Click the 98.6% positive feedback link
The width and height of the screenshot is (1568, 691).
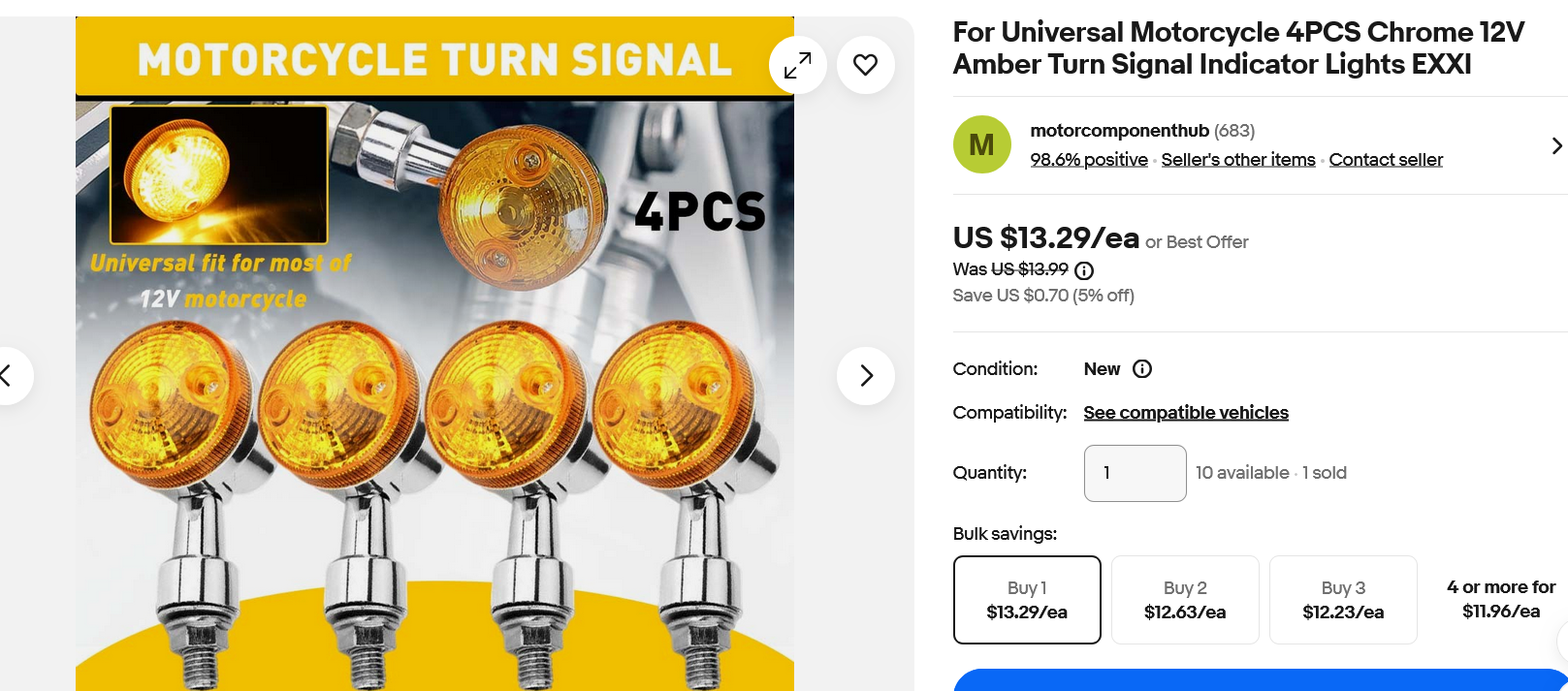pos(1089,159)
